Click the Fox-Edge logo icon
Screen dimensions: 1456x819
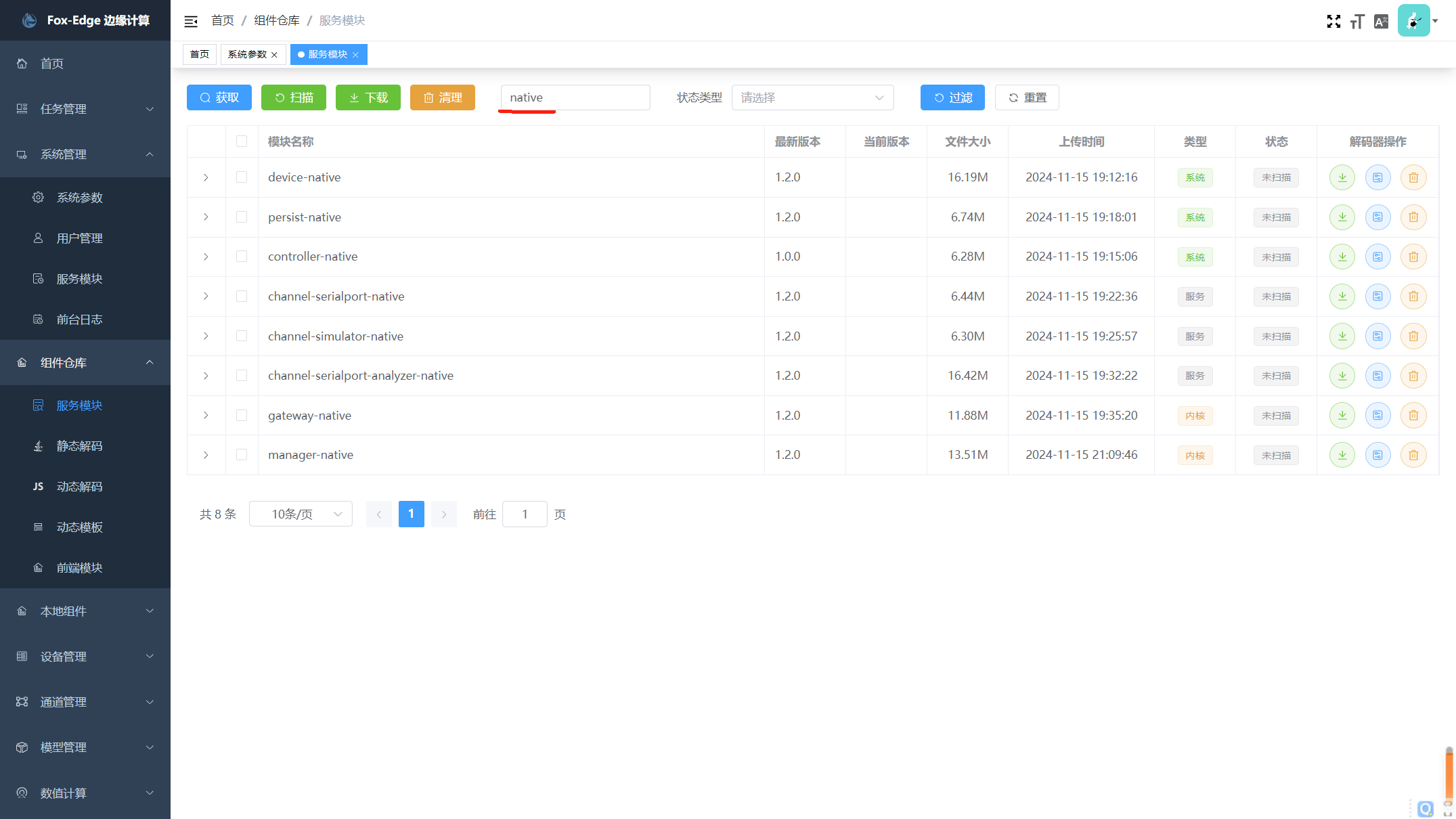29,20
